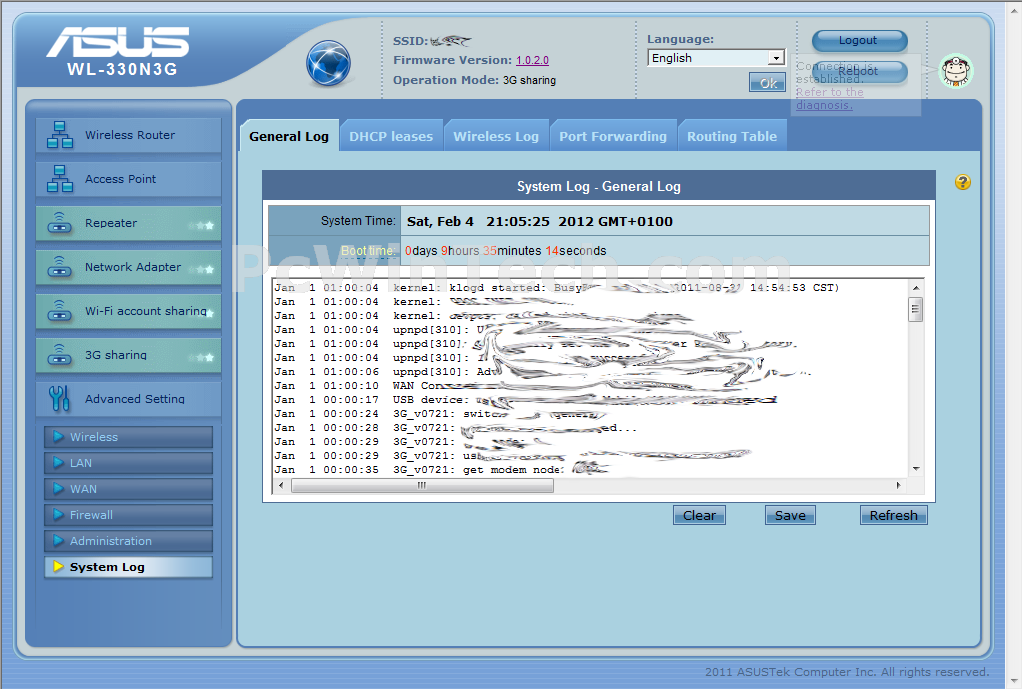Open the Refer to the diagnosis link

829,98
